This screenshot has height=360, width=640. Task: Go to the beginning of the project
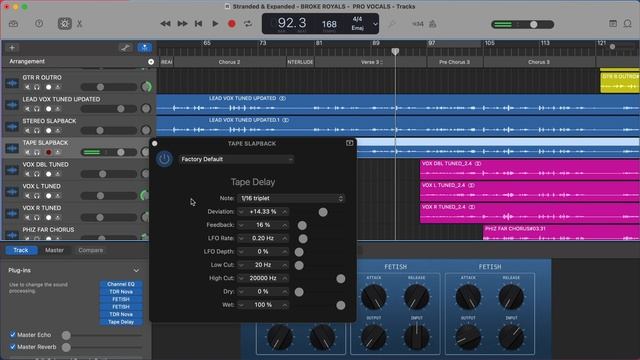click(x=198, y=24)
